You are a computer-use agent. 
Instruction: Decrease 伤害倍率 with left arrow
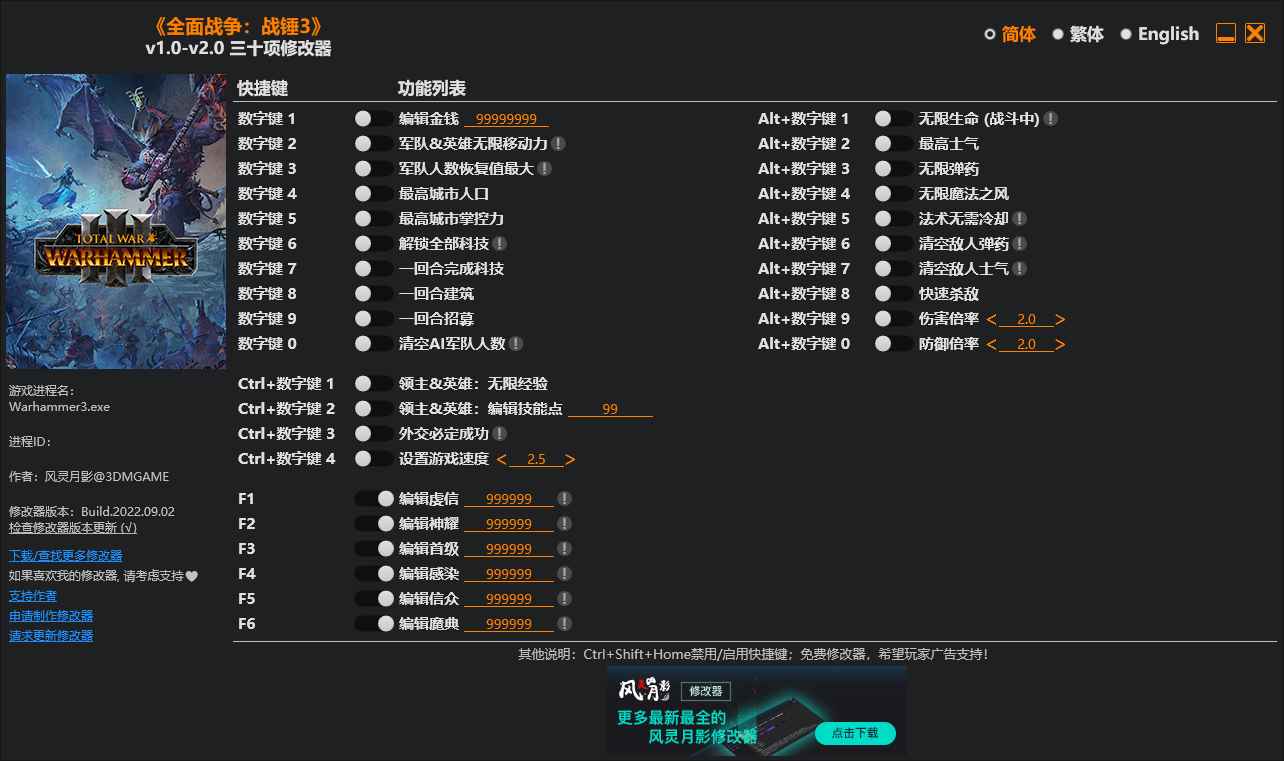pyautogui.click(x=992, y=320)
